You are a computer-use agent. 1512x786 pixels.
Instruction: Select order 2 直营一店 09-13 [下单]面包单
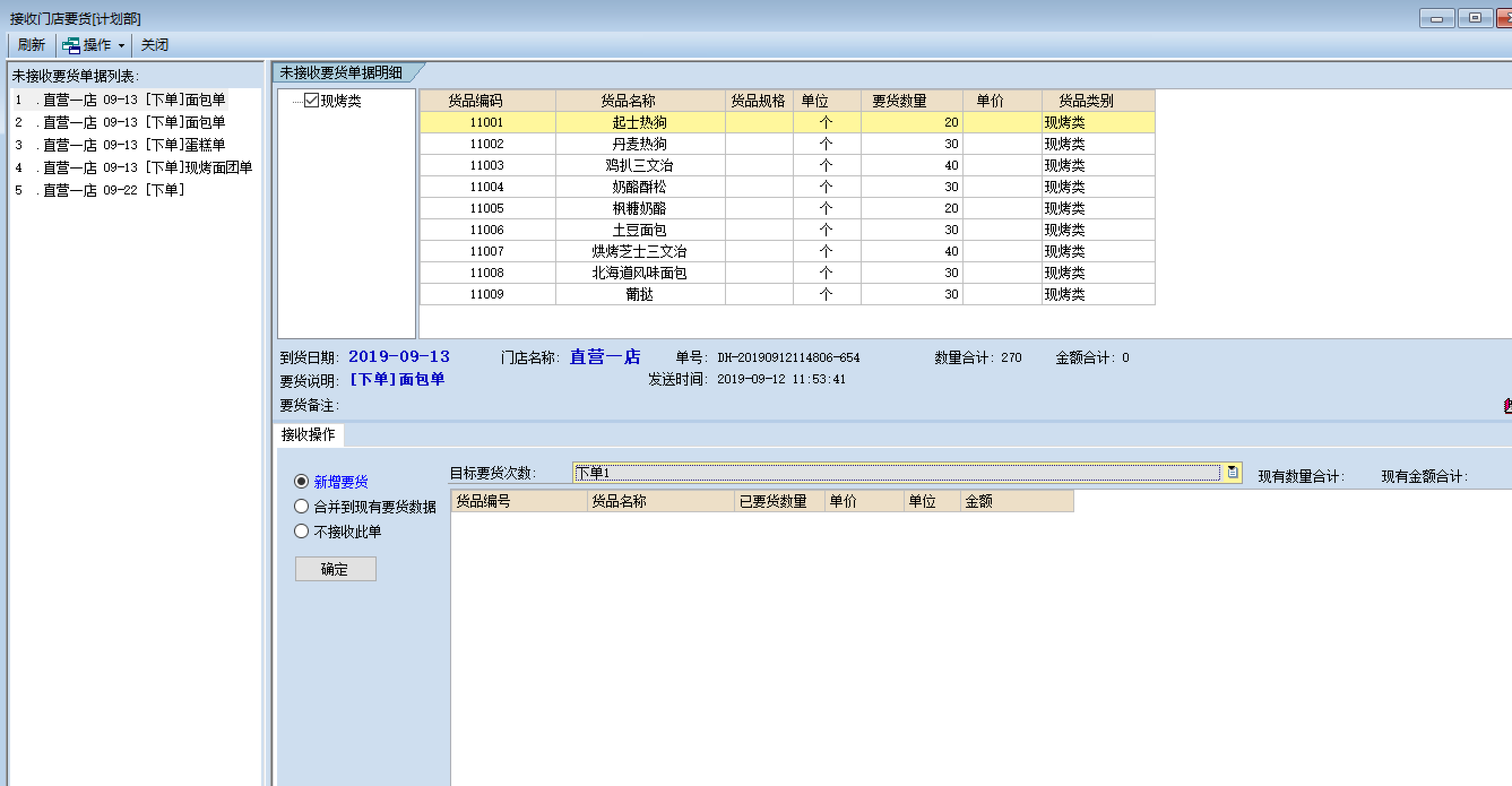tap(120, 122)
